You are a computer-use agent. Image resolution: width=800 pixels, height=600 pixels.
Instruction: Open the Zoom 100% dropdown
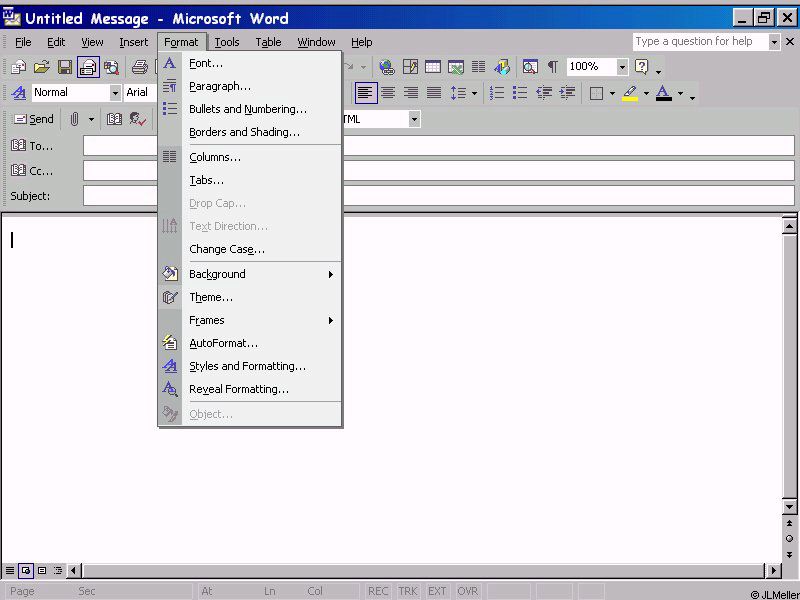point(622,67)
